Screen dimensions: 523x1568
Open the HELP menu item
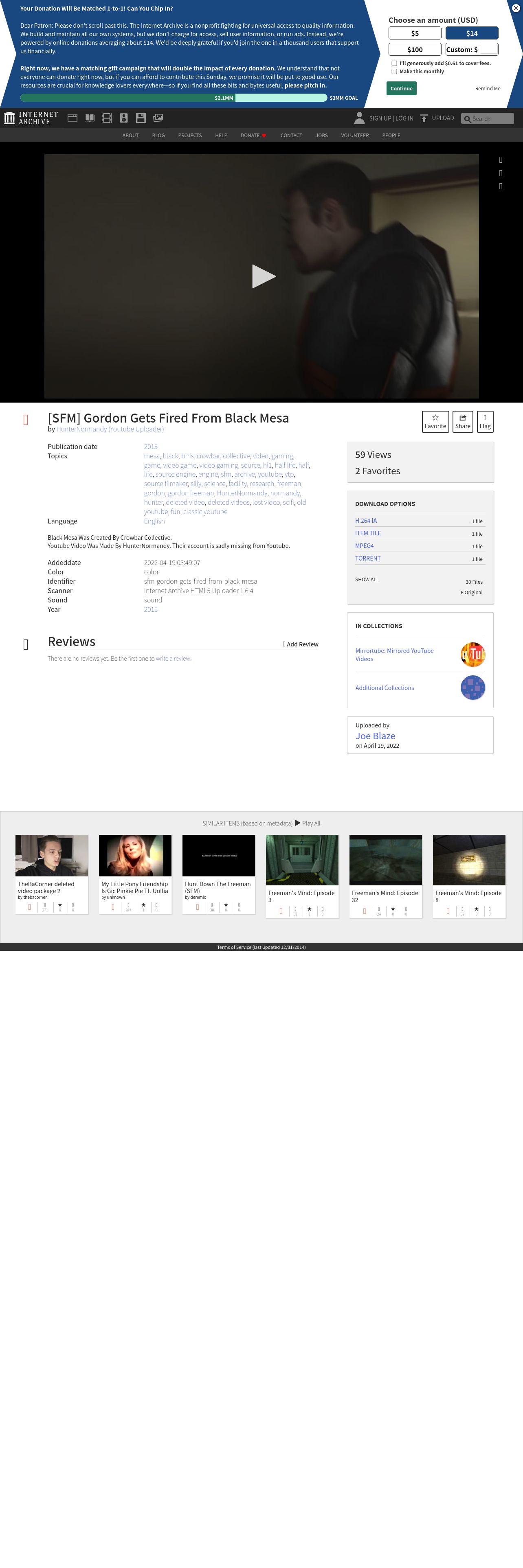click(x=221, y=136)
